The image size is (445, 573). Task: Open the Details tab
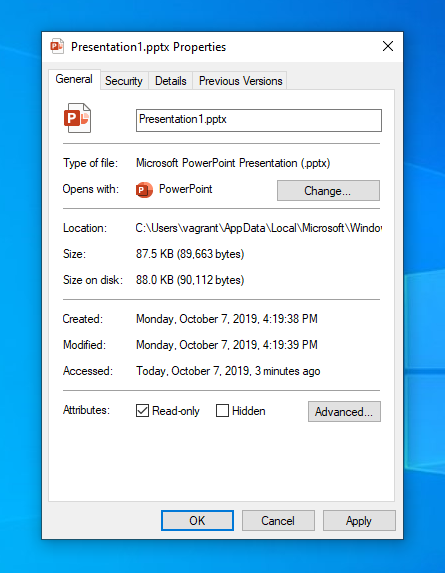coord(171,81)
